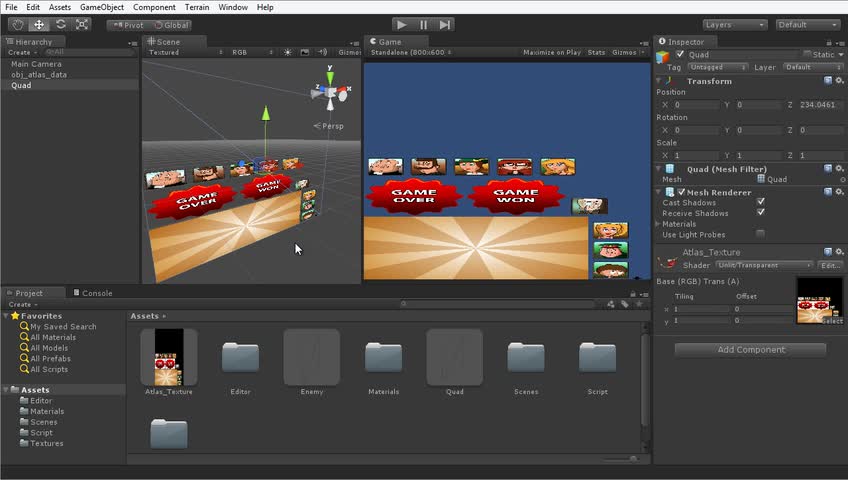Open the Transform component gear menu
This screenshot has width=848, height=480.
click(x=839, y=81)
